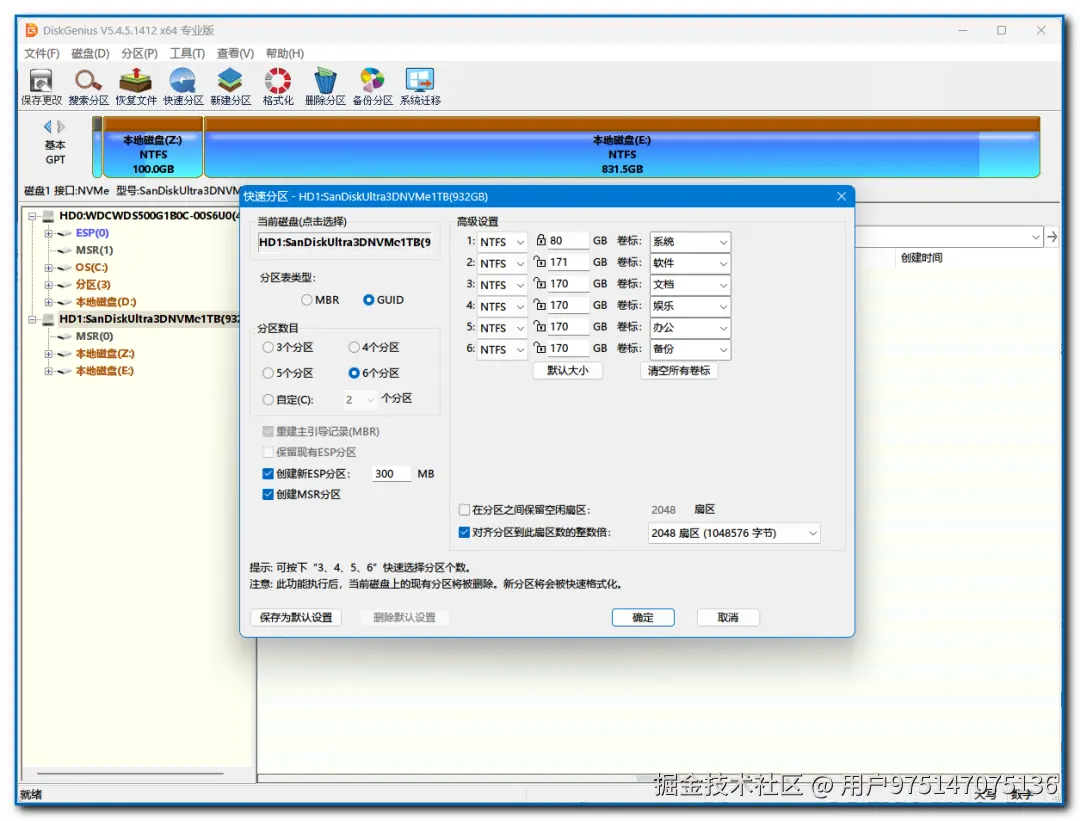The height and width of the screenshot is (821, 1080).
Task: Click Clear All Labels (清空所有卷标) button
Action: [x=679, y=371]
